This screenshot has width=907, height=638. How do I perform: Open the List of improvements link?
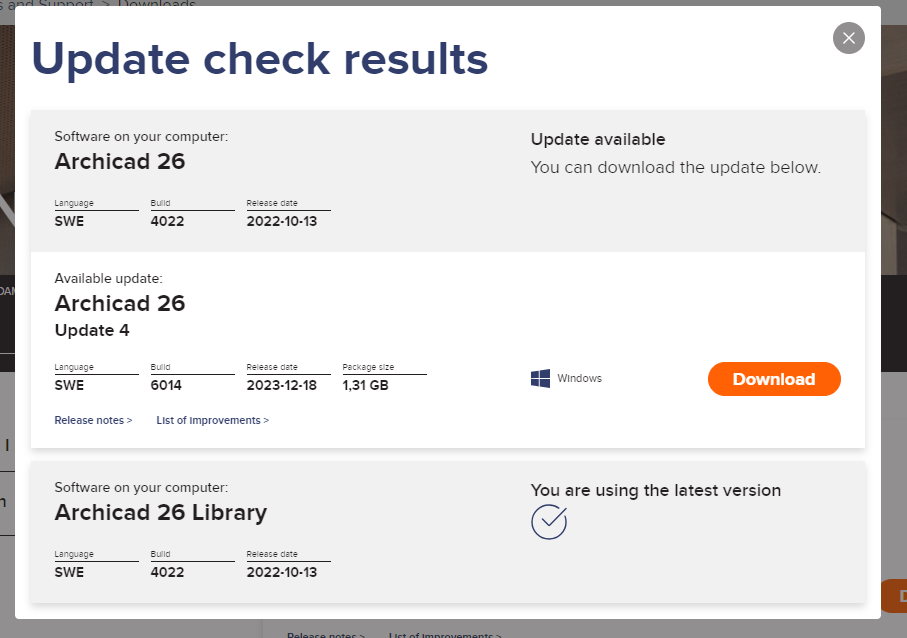pos(212,420)
